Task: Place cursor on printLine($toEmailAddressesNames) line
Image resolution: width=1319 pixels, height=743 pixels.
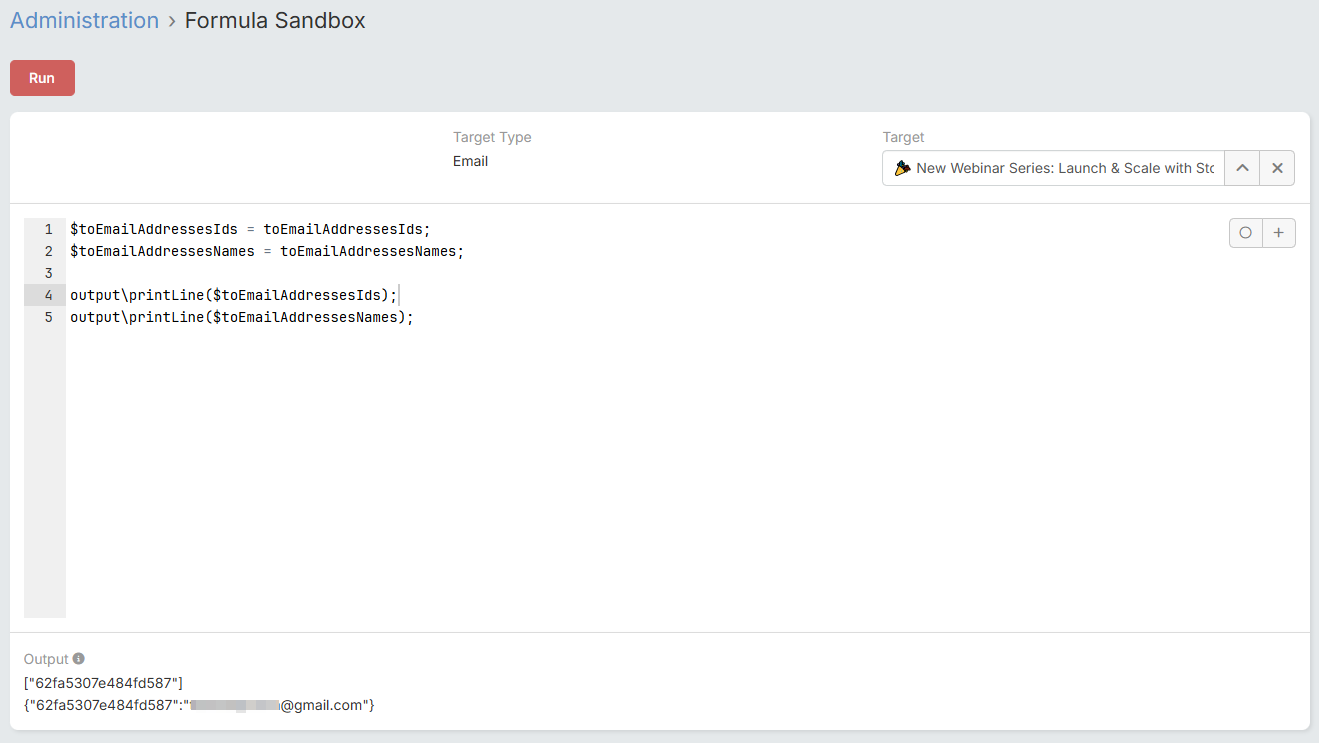Action: [x=241, y=317]
